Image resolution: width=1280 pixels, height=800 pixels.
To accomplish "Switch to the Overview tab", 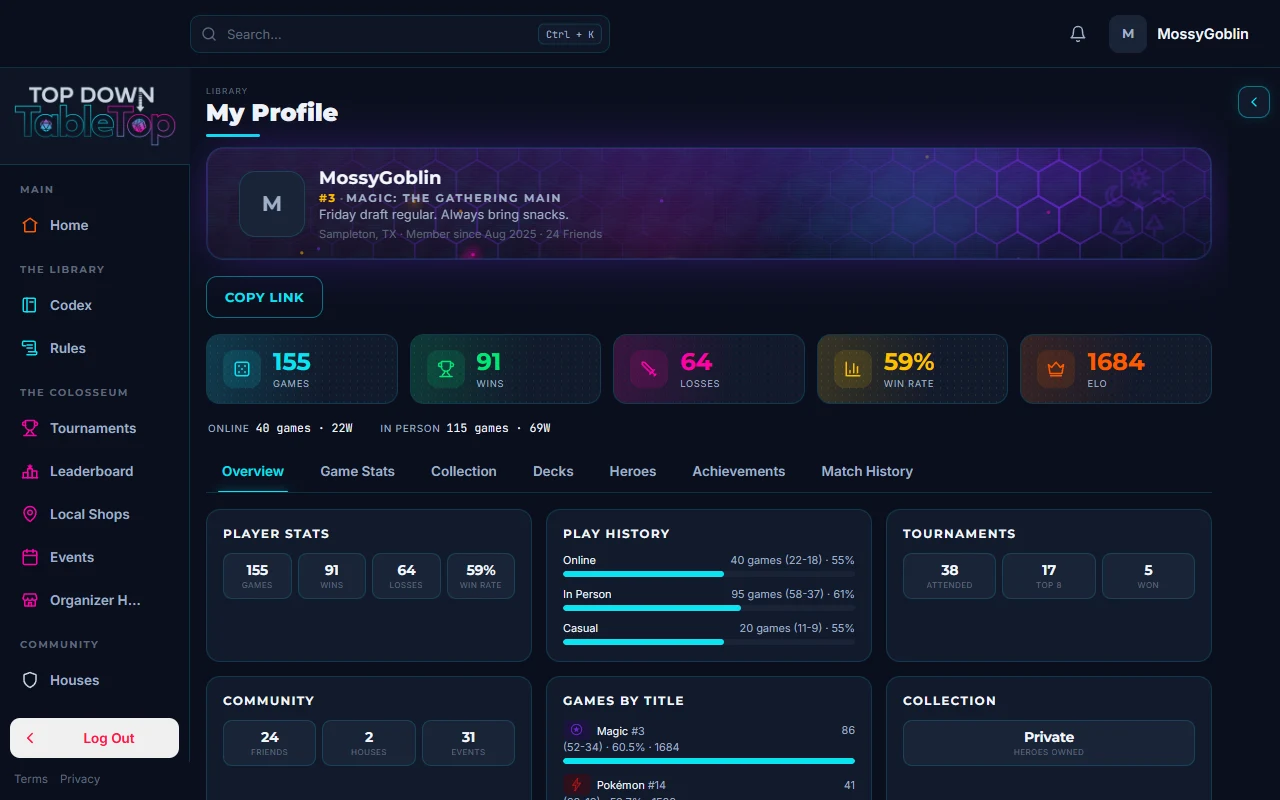I will 253,471.
